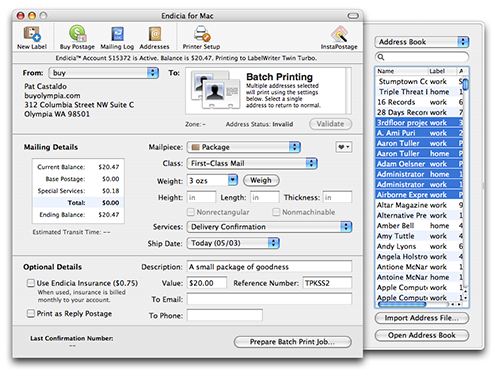Viewport: 500px width, 373px height.
Task: Select the Angela Holstro row
Action: 419,257
